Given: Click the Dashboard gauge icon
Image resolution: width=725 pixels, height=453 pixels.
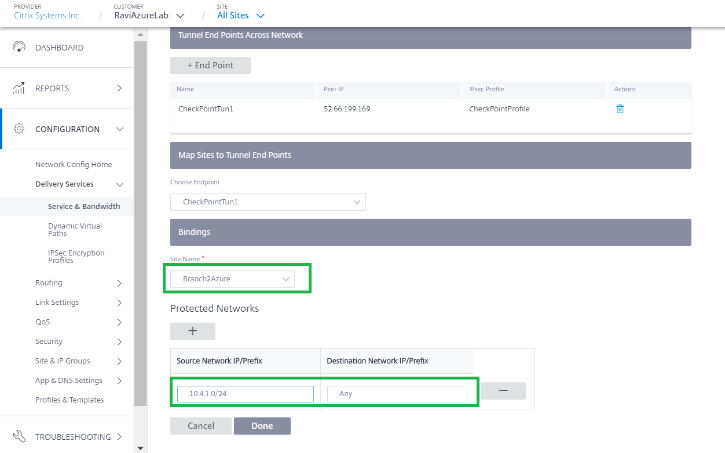Looking at the screenshot, I should pos(19,47).
